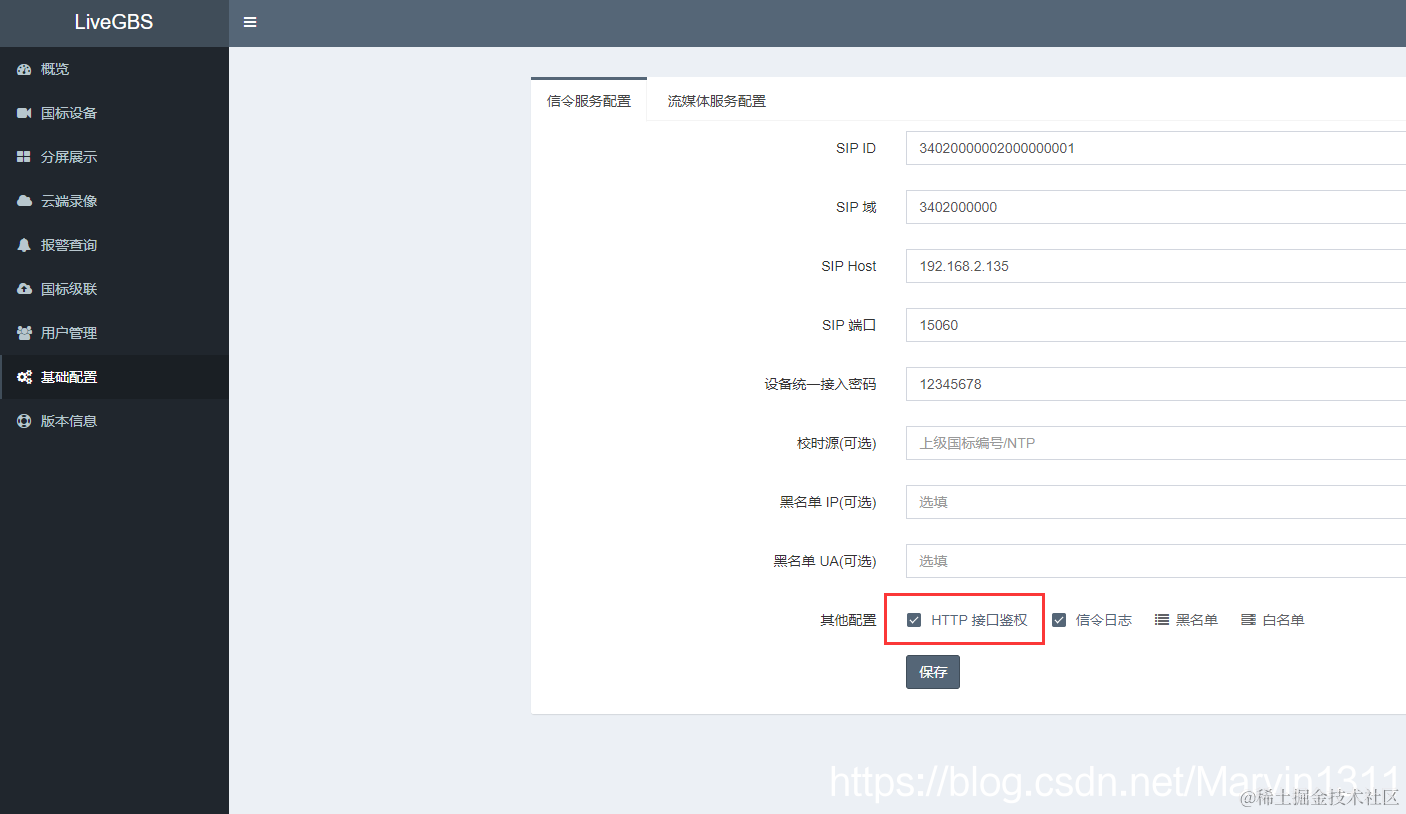This screenshot has width=1406, height=814.
Task: Click the 校时源(可选) label
Action: click(836, 443)
